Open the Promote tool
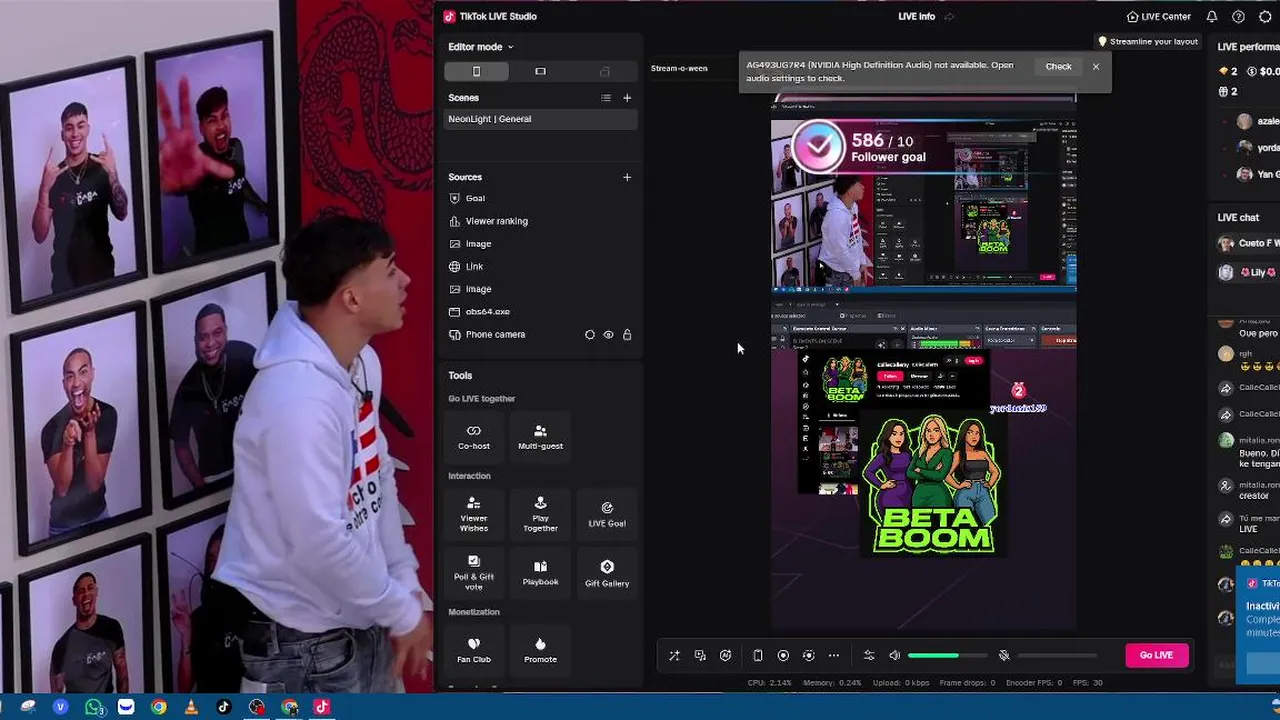Image resolution: width=1280 pixels, height=720 pixels. coord(540,649)
